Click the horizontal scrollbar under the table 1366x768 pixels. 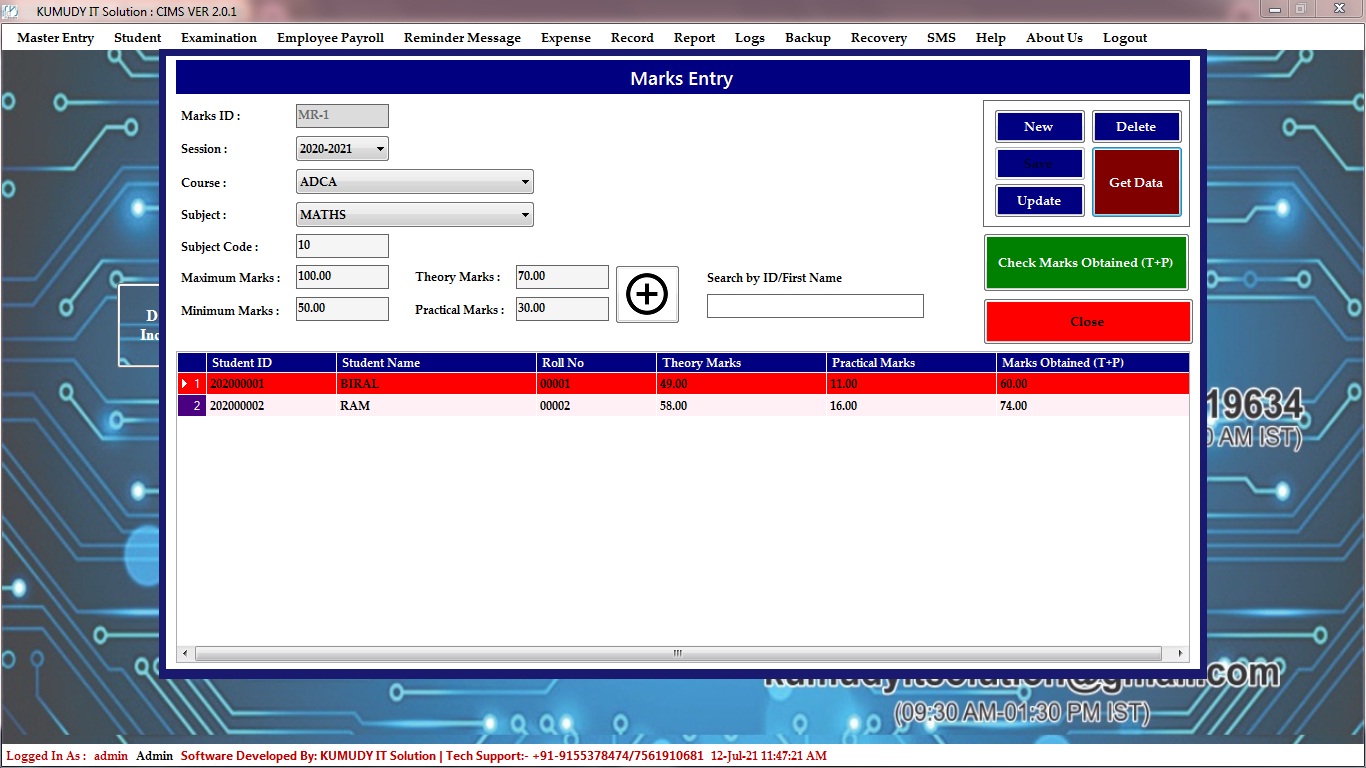point(677,654)
